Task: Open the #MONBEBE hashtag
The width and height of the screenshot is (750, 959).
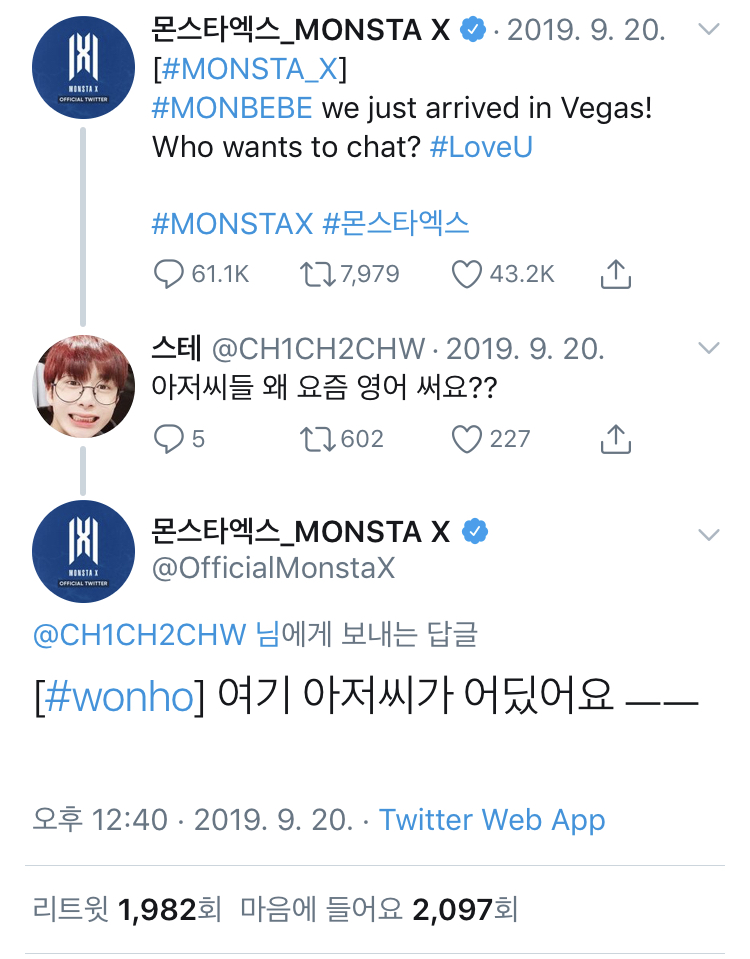Action: pyautogui.click(x=233, y=108)
